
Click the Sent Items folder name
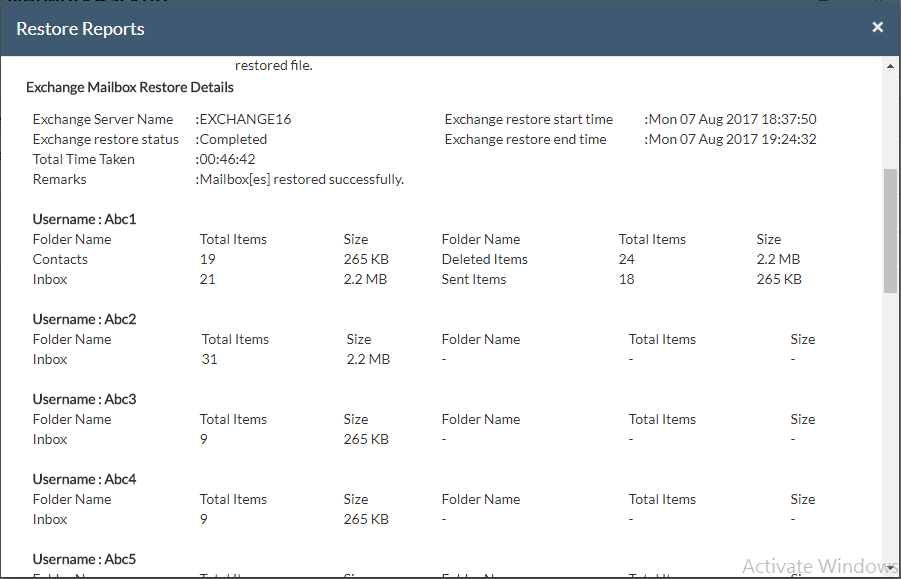[x=474, y=279]
